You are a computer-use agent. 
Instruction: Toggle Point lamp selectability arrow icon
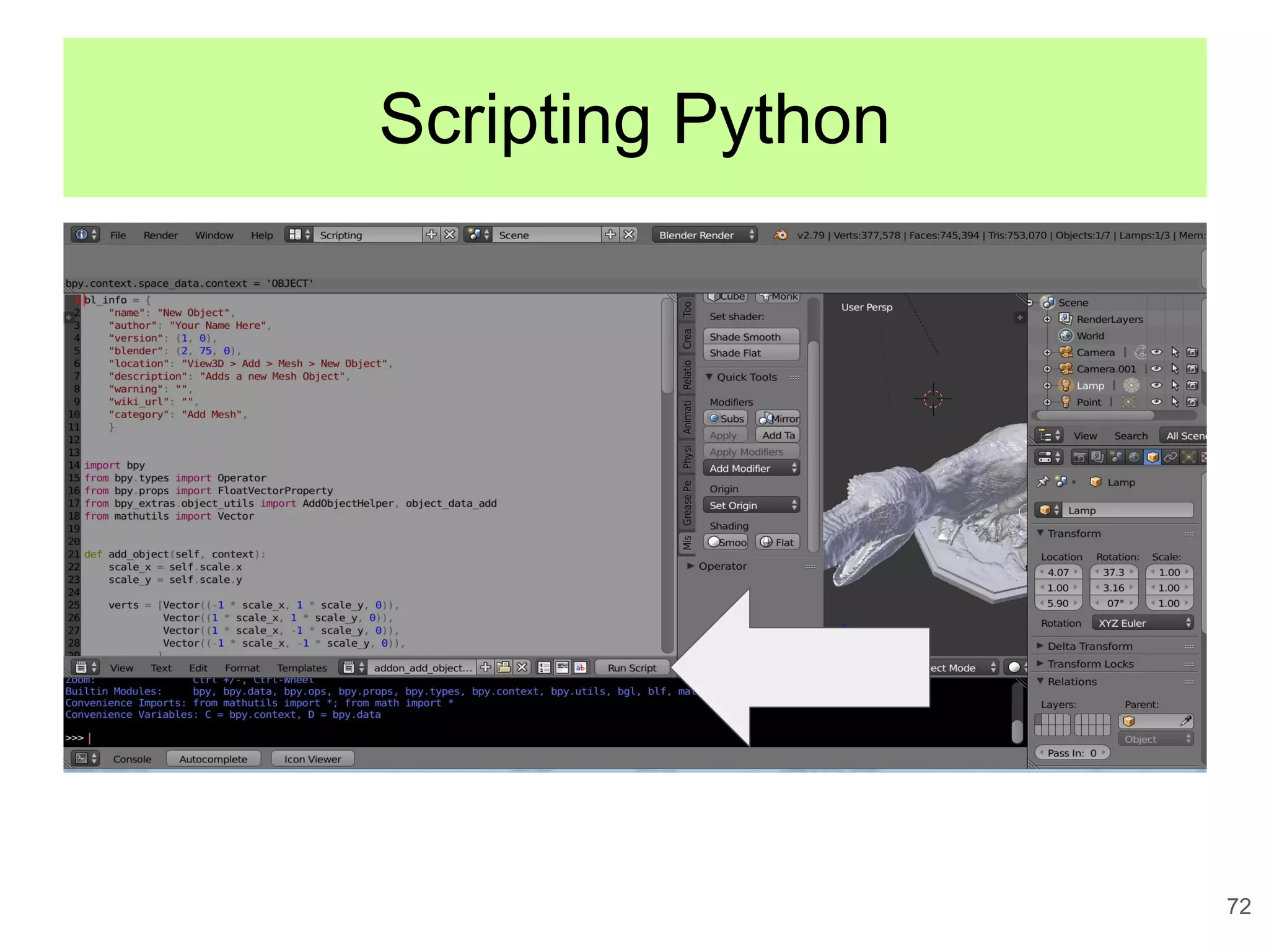tap(1175, 402)
